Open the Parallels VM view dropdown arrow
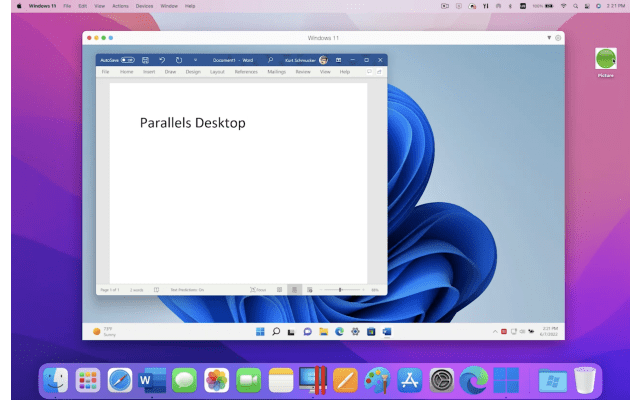The width and height of the screenshot is (640, 400). coord(549,38)
